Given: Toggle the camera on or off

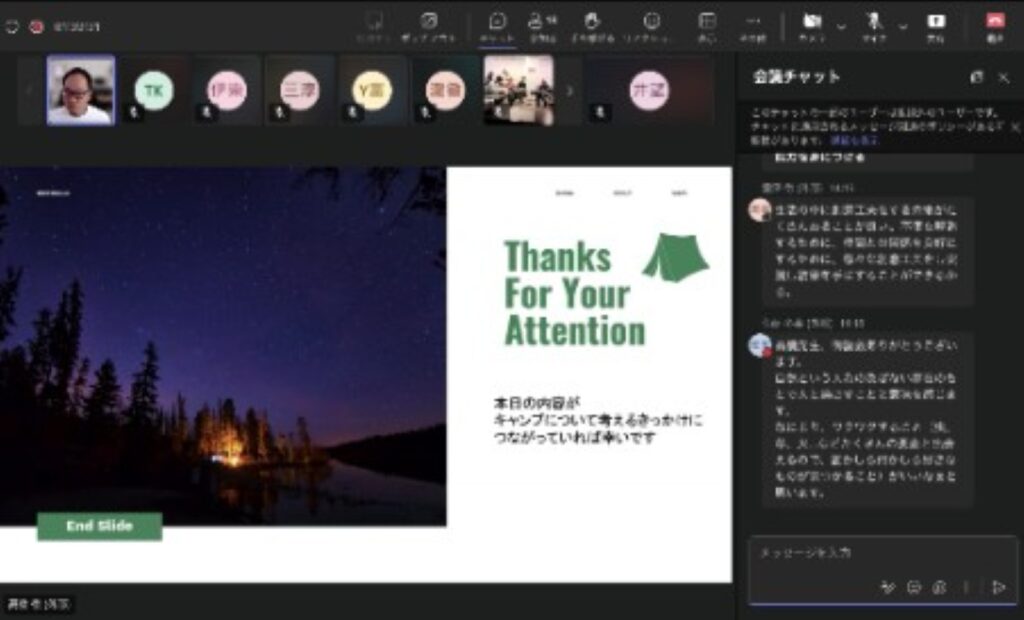Looking at the screenshot, I should [812, 24].
